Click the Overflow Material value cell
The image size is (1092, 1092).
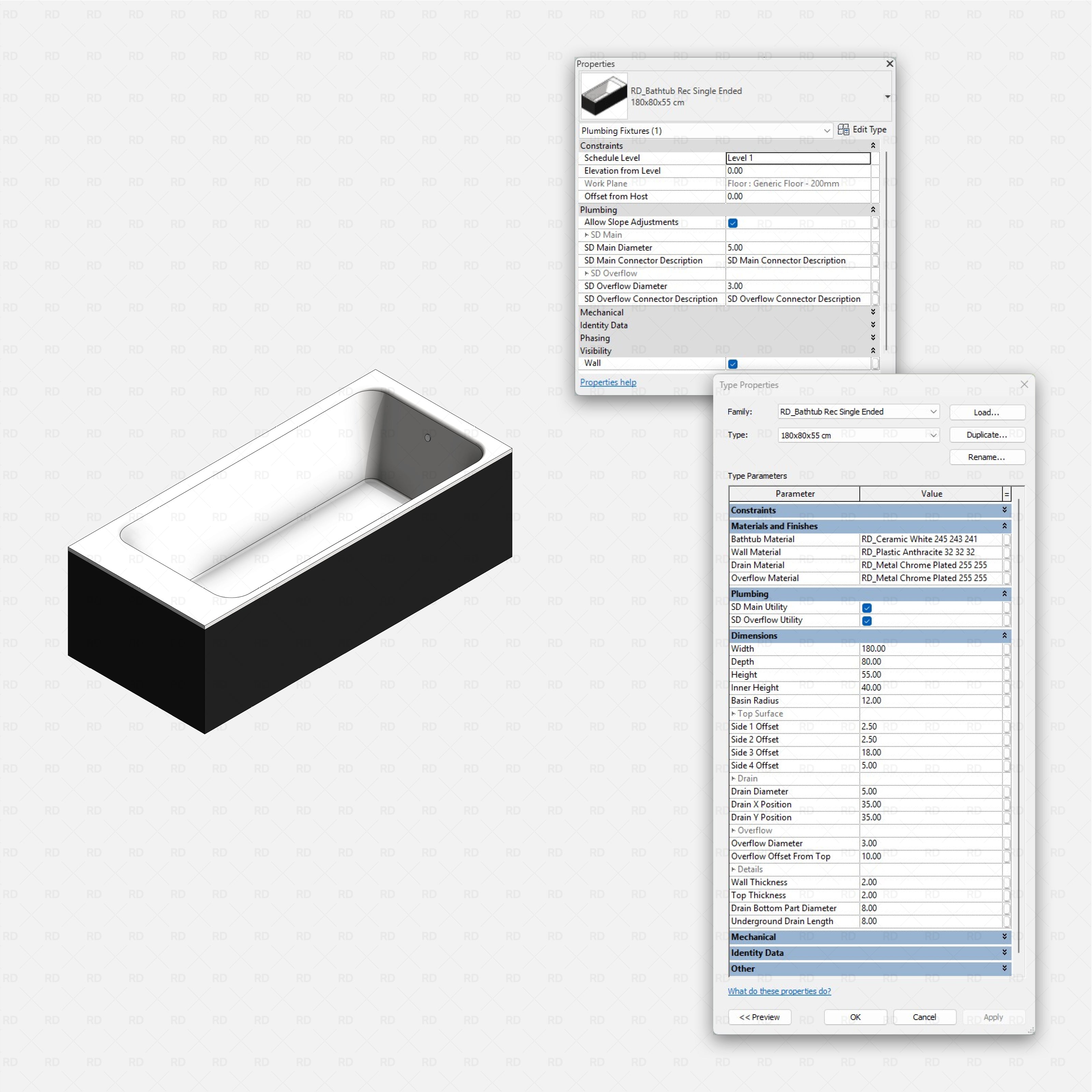(x=930, y=578)
